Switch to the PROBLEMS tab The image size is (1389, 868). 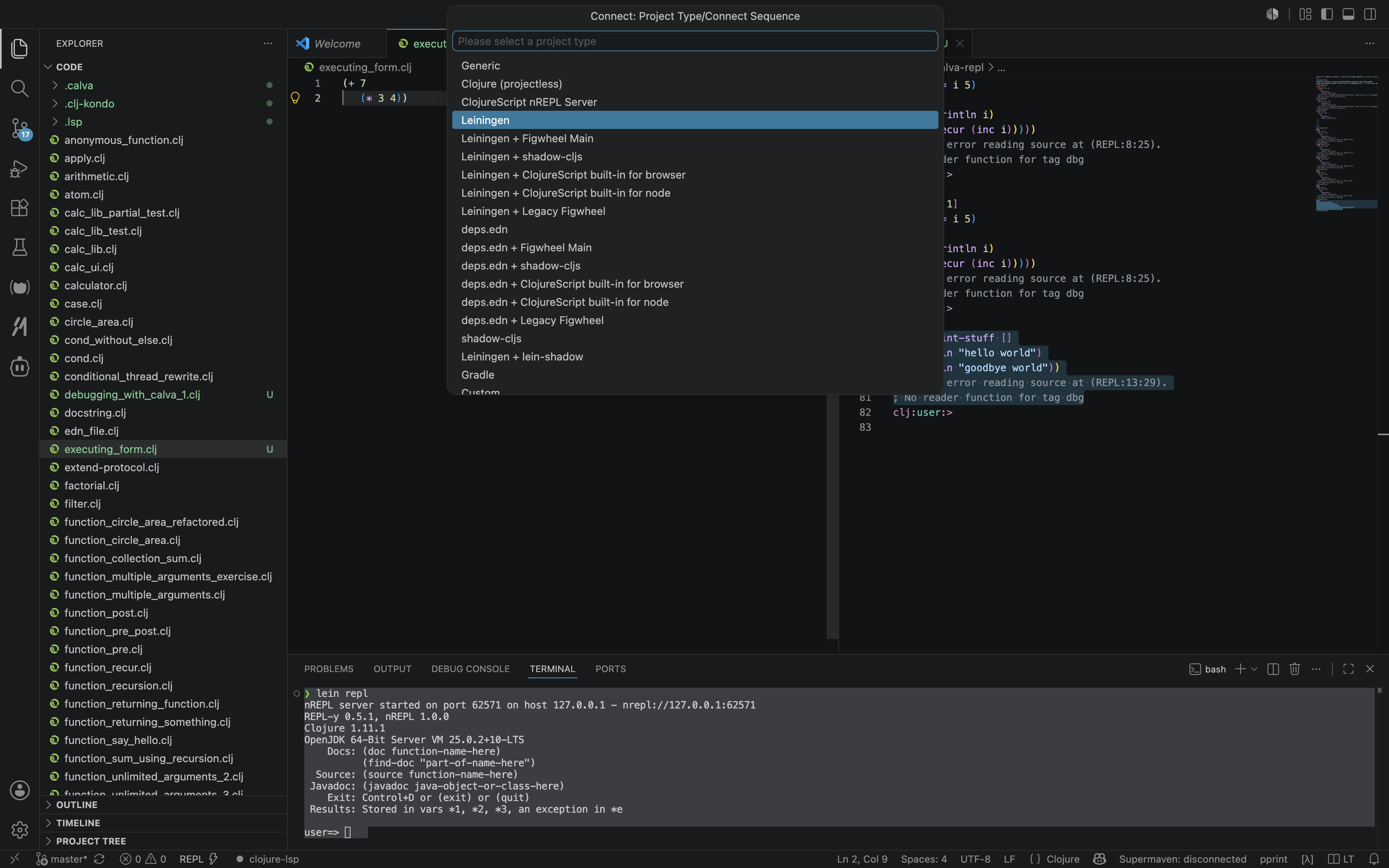click(x=328, y=669)
